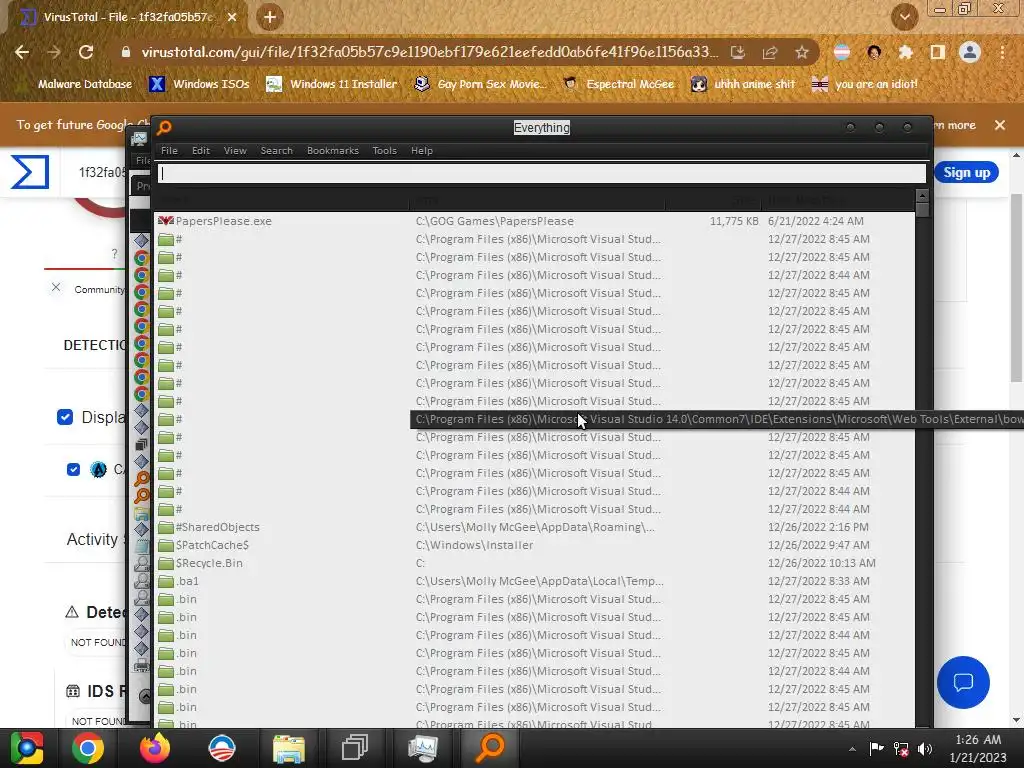Screen dimensions: 1024x768
Task: Click the 12/27/2022 8:33 AM date cell
Action: [818, 581]
